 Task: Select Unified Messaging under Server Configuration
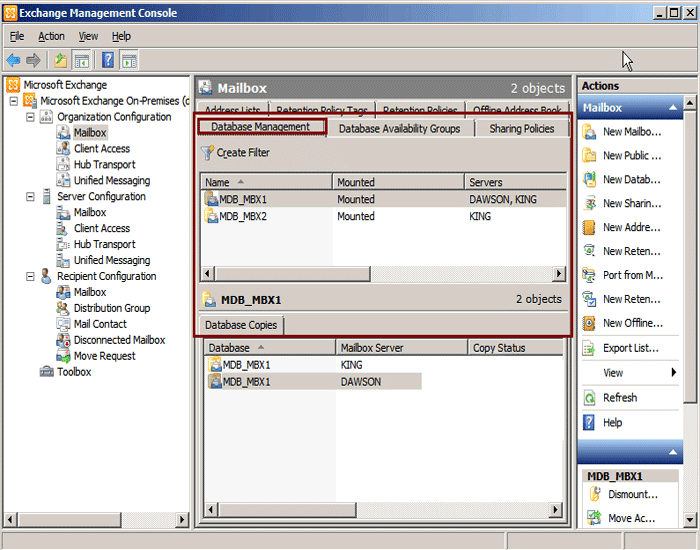(112, 260)
